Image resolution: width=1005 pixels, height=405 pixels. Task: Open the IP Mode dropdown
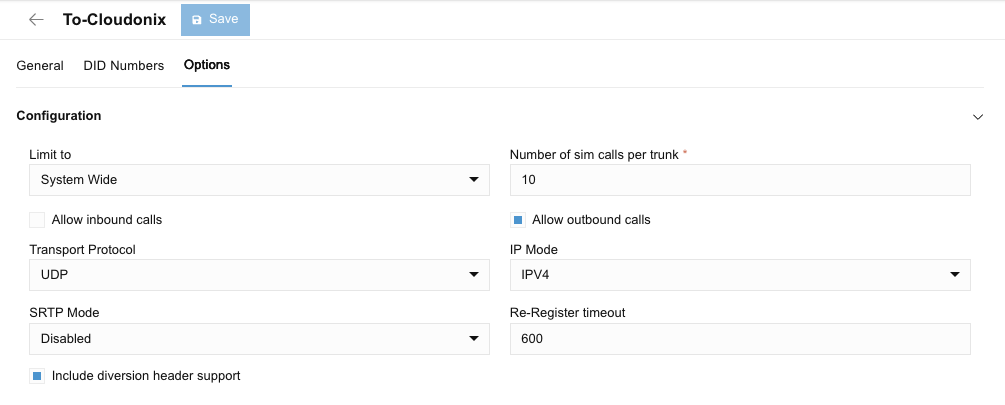click(740, 275)
